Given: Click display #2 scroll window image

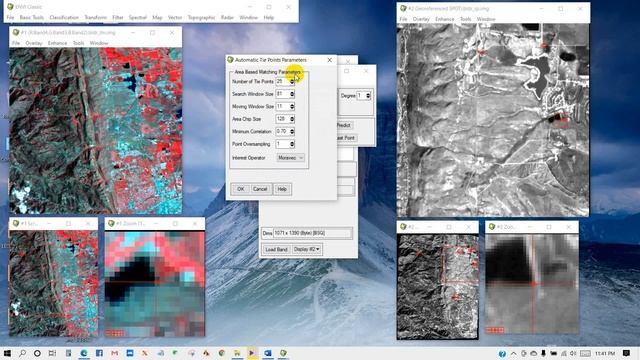Looking at the screenshot, I should pos(438,287).
